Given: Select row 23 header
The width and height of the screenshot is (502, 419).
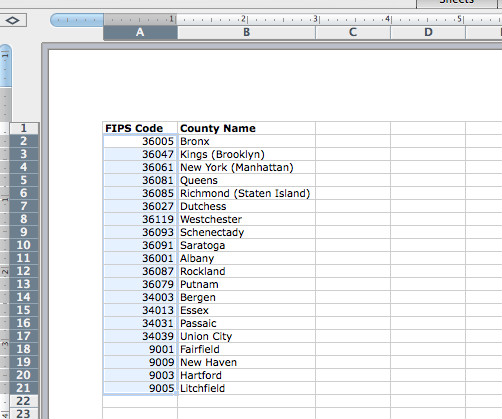Looking at the screenshot, I should pos(24,413).
